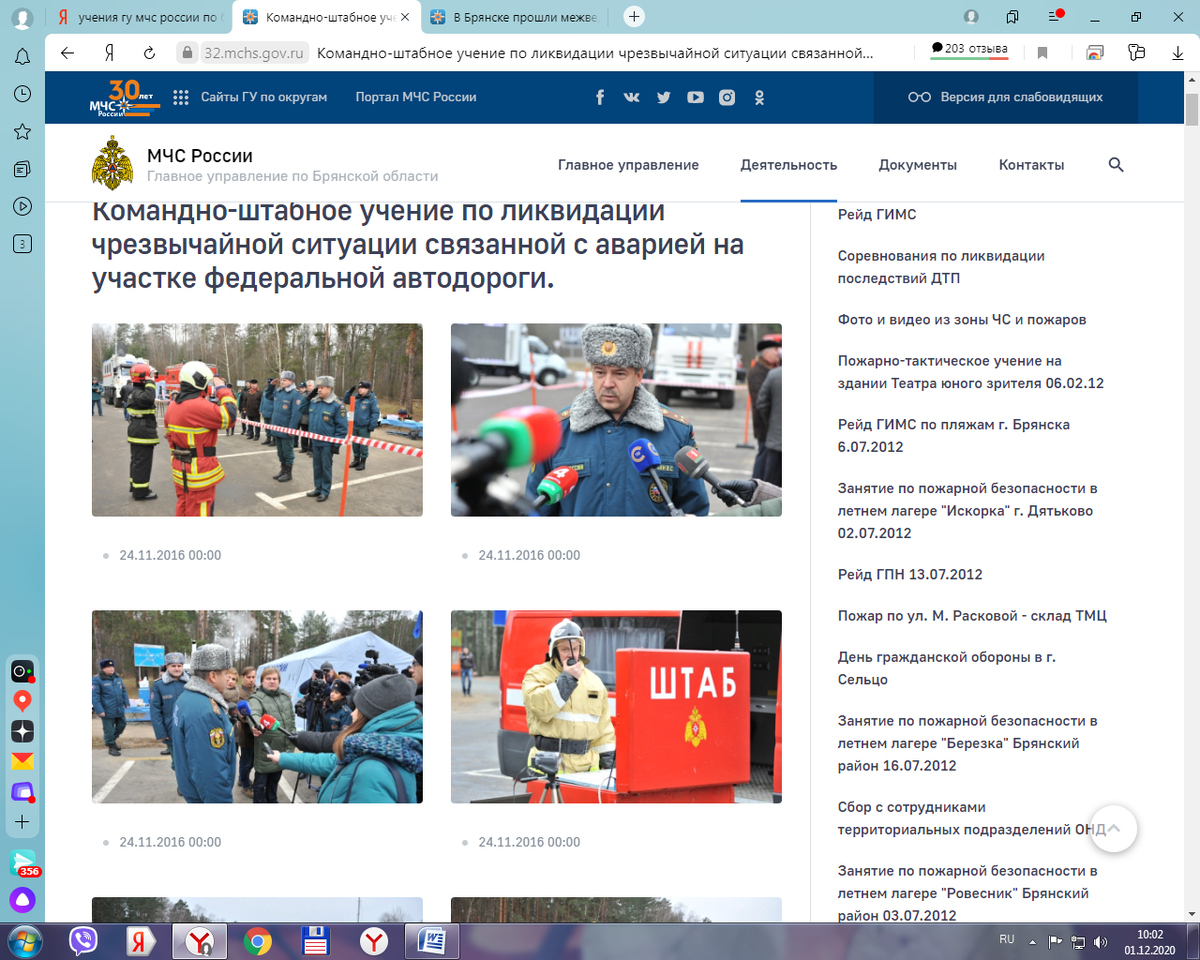The width and height of the screenshot is (1200, 960).
Task: Open Рейд ГПН 13.07.2012 link
Action: pyautogui.click(x=910, y=575)
